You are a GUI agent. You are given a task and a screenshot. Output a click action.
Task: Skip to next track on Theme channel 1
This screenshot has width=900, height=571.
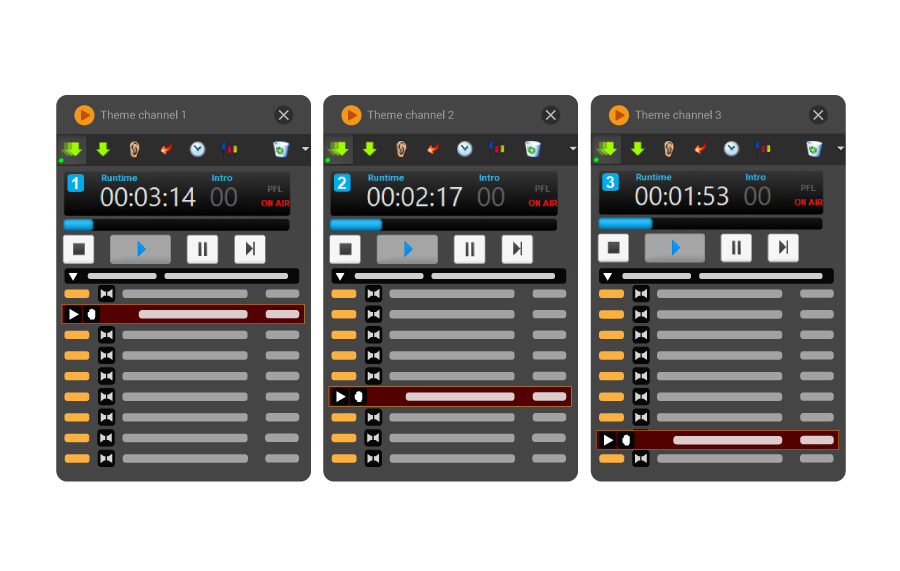click(x=250, y=249)
